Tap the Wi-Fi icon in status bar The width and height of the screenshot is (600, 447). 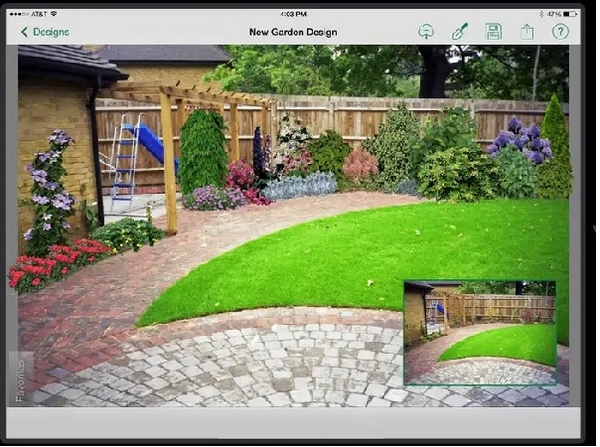tap(54, 14)
